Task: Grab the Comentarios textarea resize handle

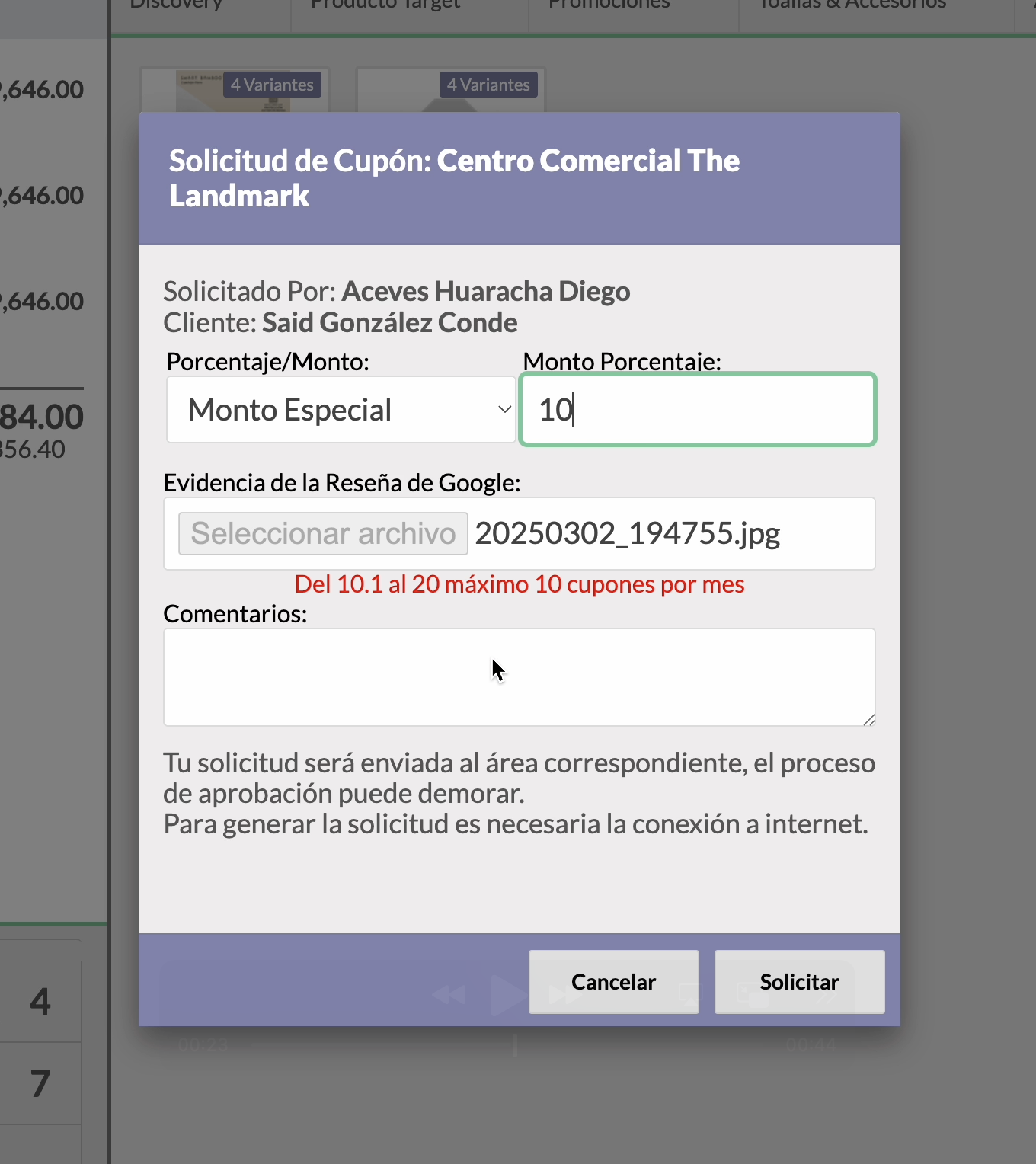Action: 868,719
